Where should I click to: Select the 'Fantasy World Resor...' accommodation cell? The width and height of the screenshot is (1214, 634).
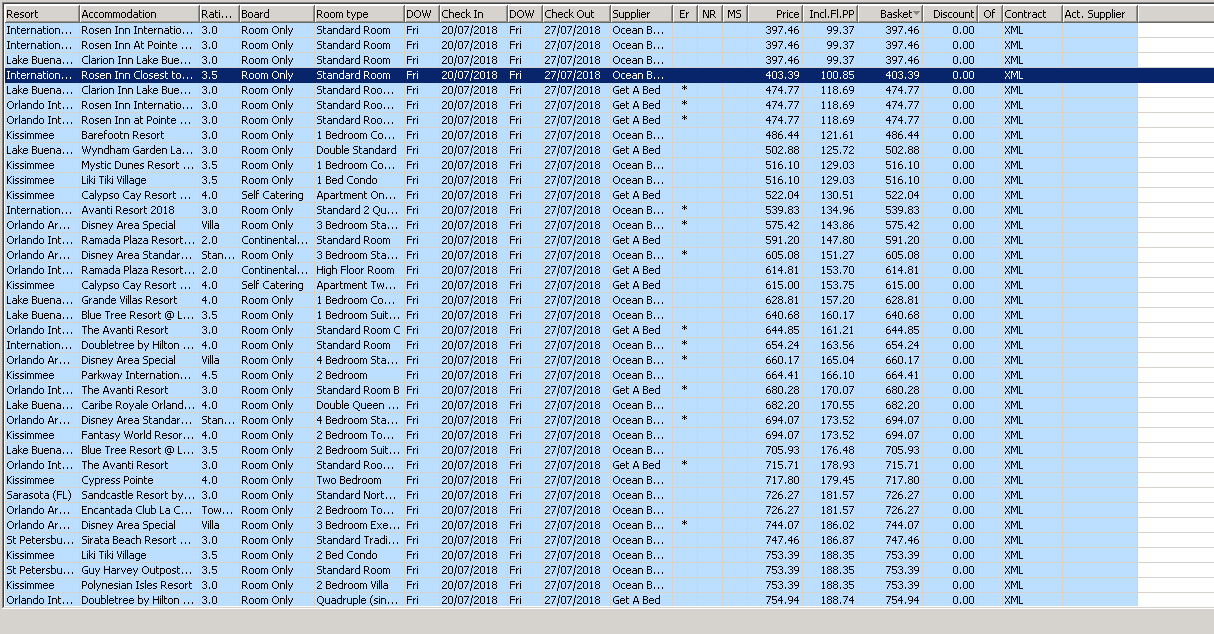click(139, 435)
